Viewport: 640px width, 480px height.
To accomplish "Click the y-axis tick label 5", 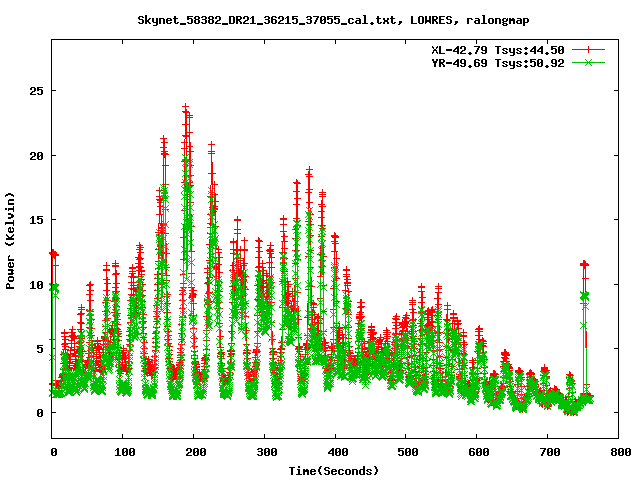I will click(40, 349).
